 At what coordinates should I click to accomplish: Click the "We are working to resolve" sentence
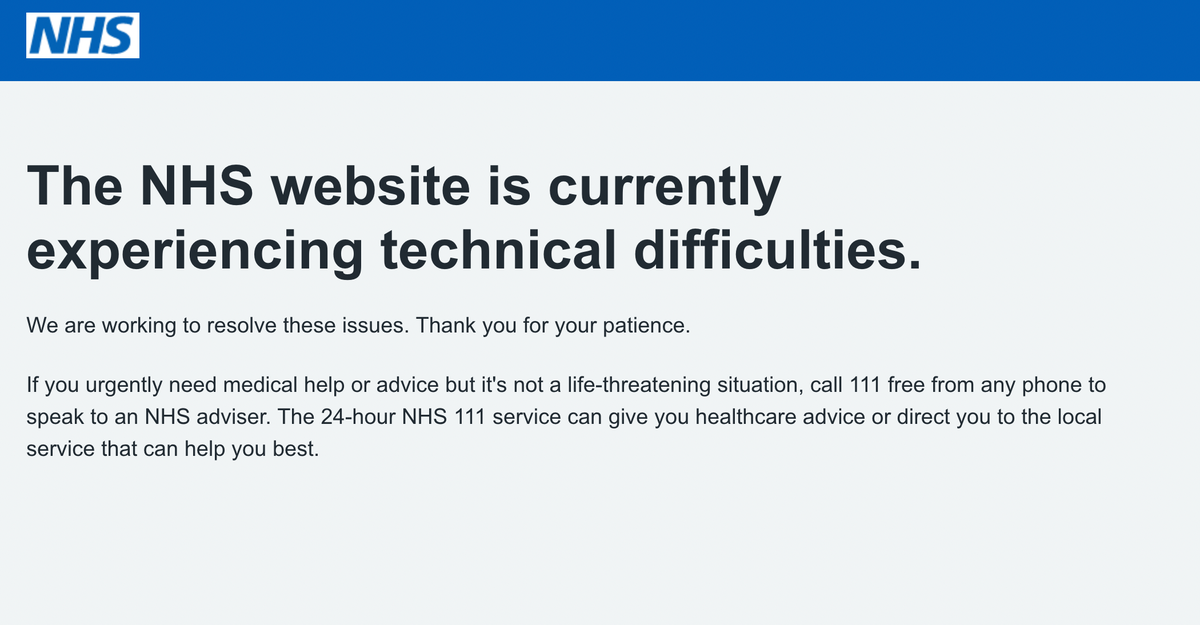(x=218, y=327)
